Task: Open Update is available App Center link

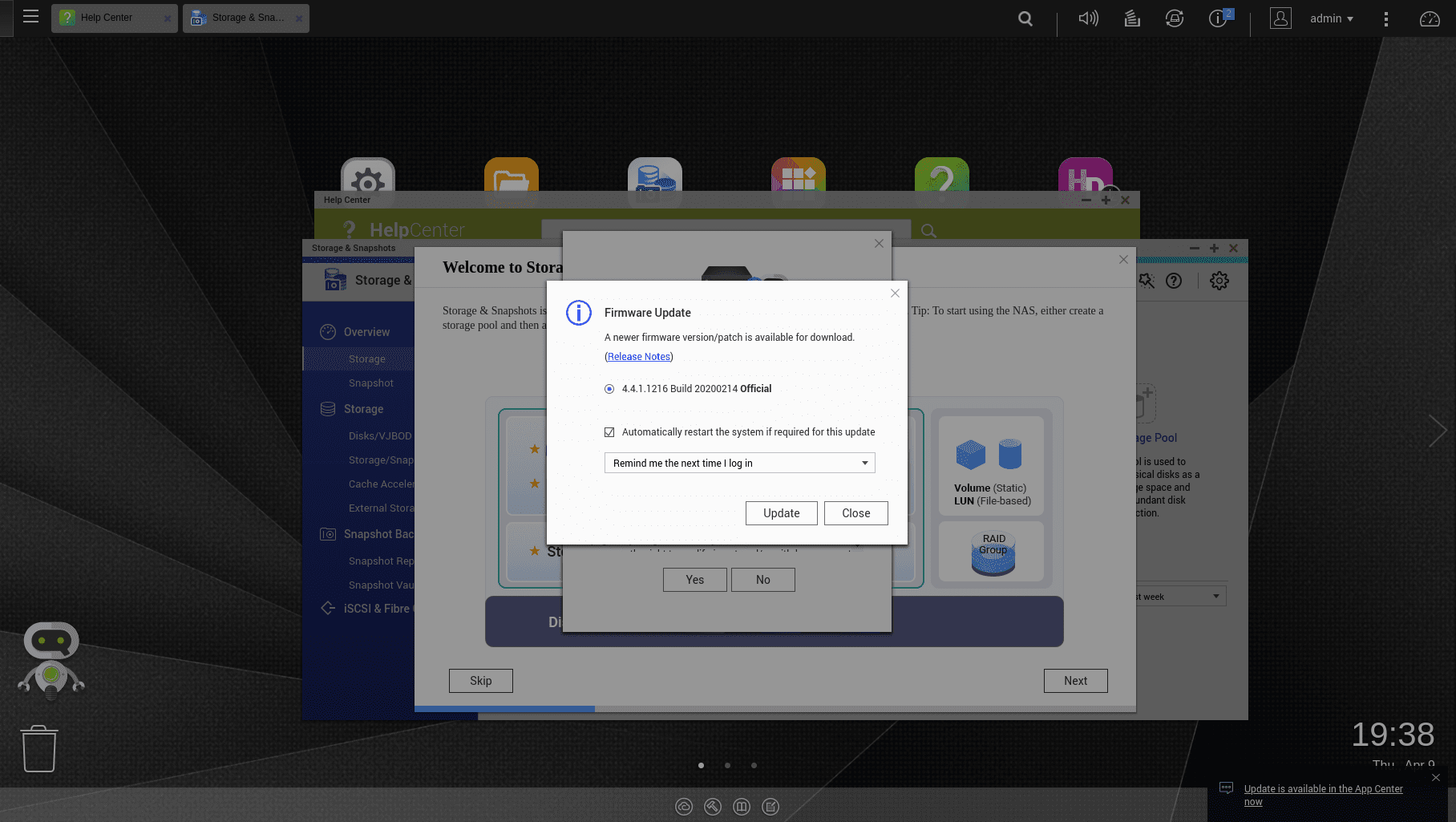Action: click(1323, 795)
